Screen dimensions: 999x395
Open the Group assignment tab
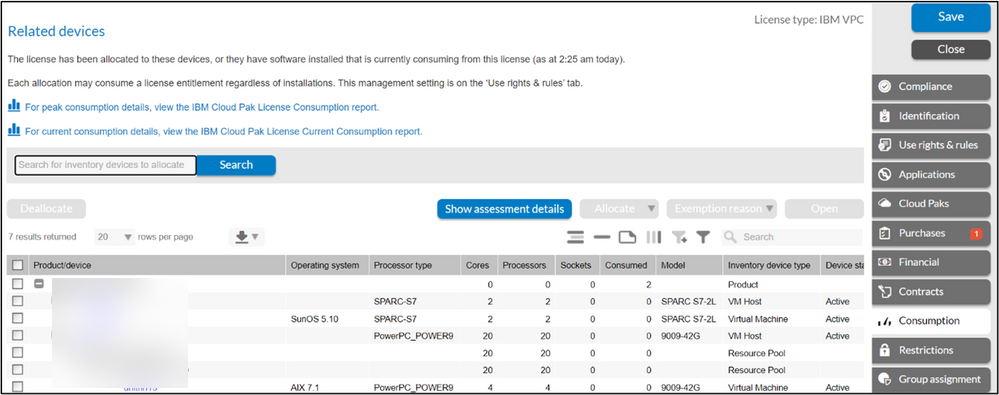click(931, 380)
